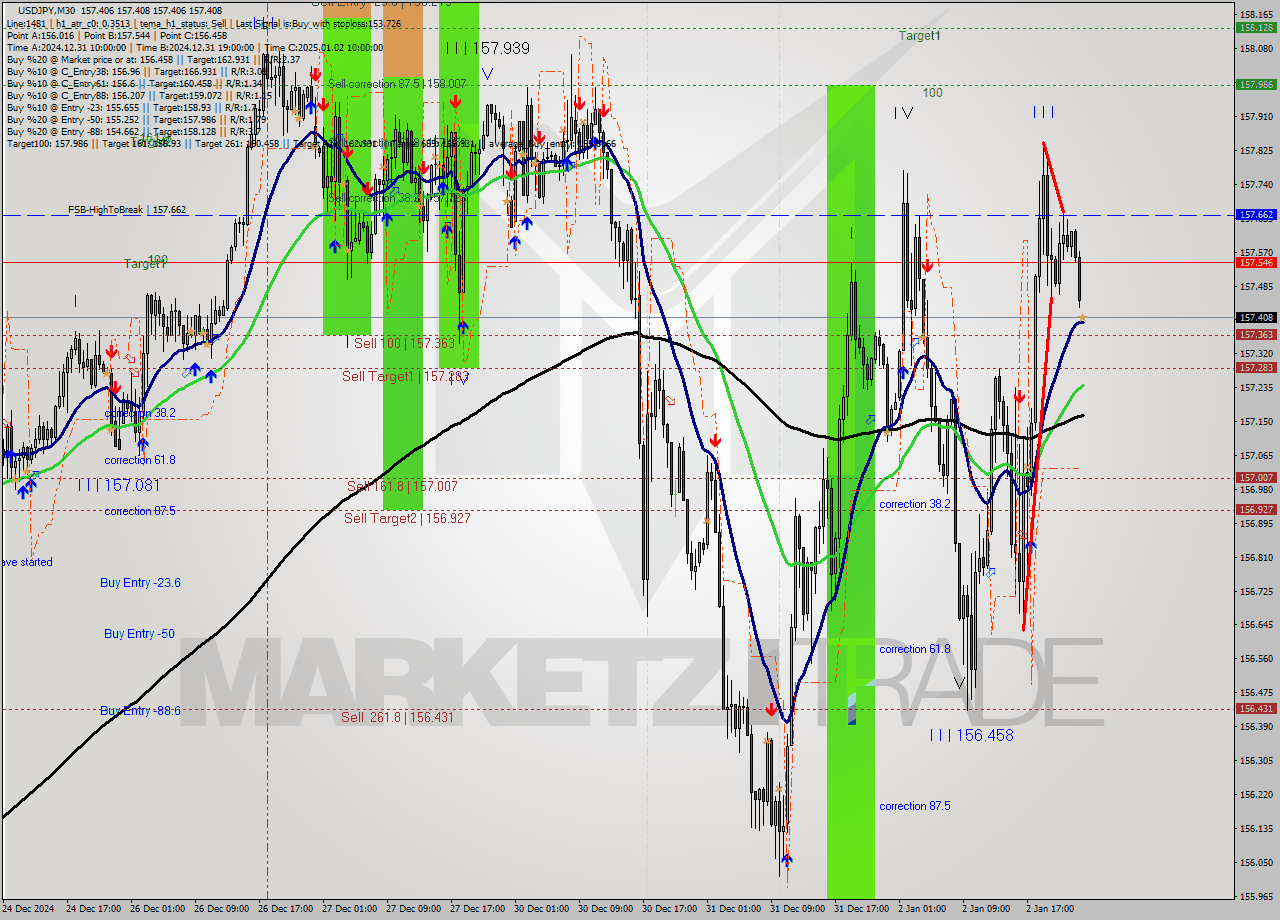
Task: Select the green 158.128 price tag
Action: [1256, 28]
